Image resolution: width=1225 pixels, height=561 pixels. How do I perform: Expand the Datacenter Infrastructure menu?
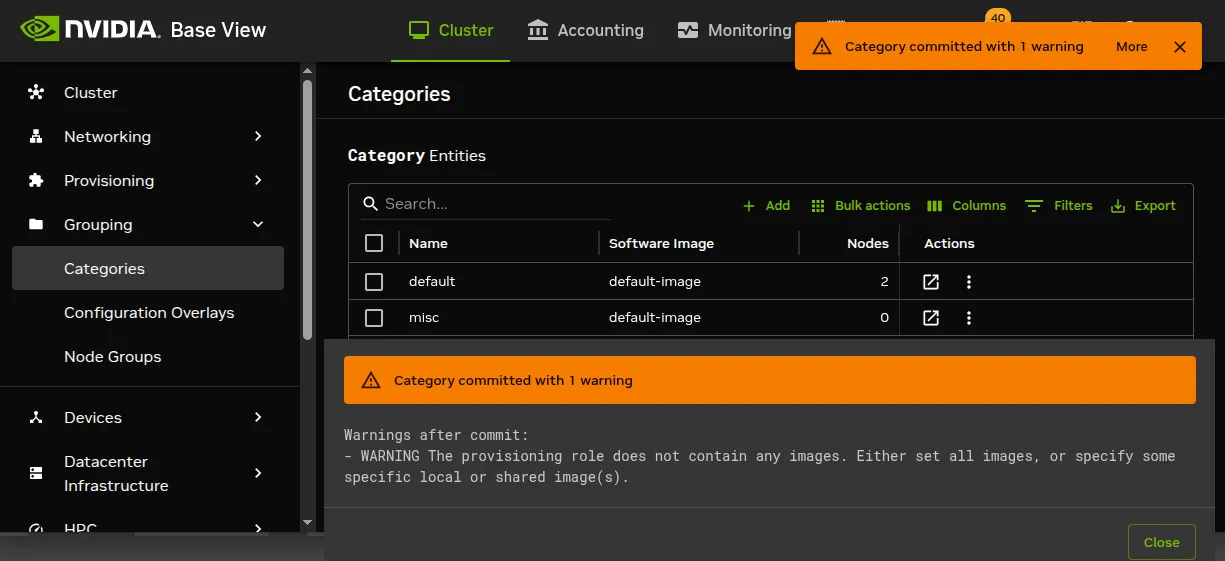258,473
